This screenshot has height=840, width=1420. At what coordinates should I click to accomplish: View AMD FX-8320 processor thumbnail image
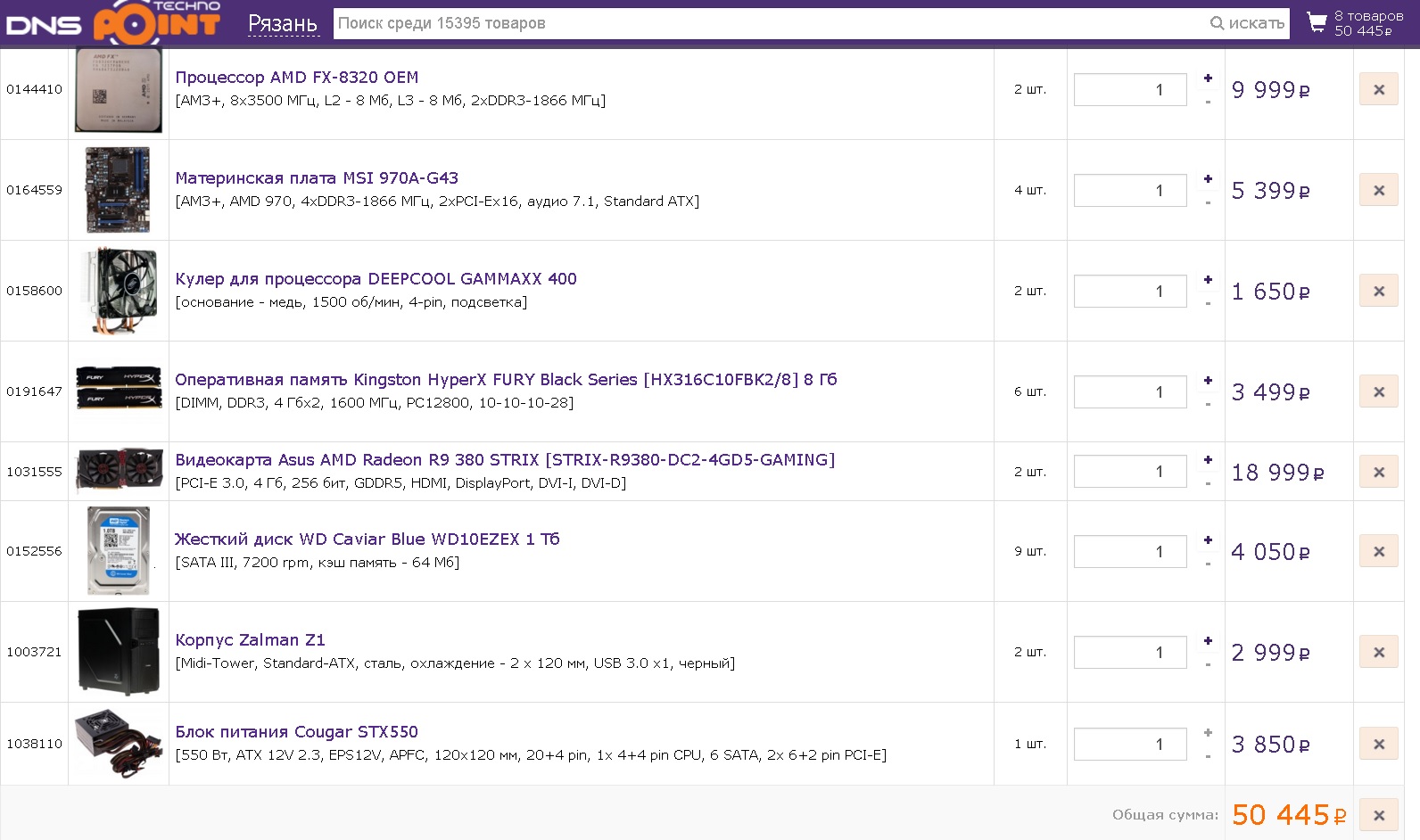(119, 89)
